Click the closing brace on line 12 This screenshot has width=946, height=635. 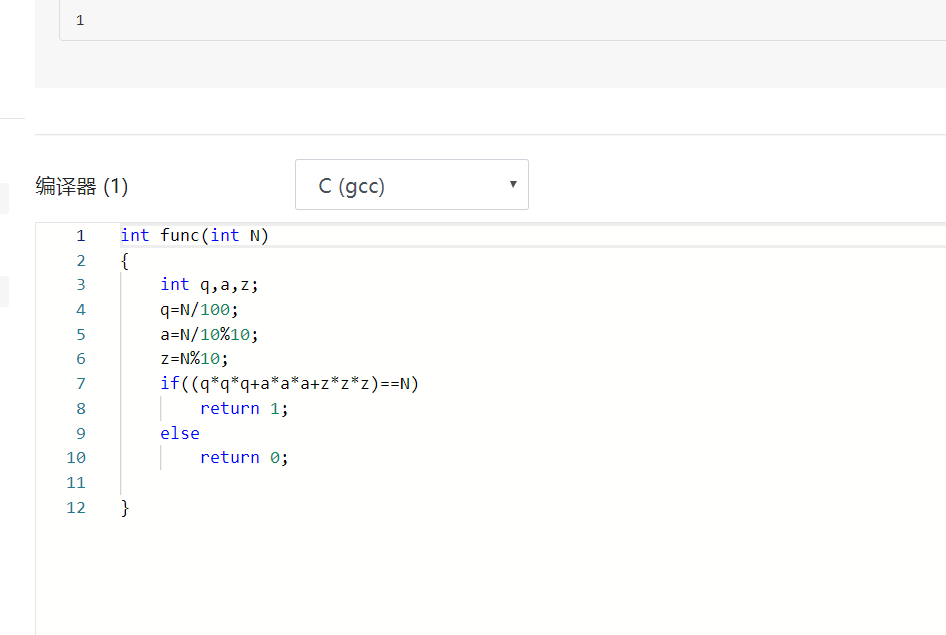[x=125, y=507]
